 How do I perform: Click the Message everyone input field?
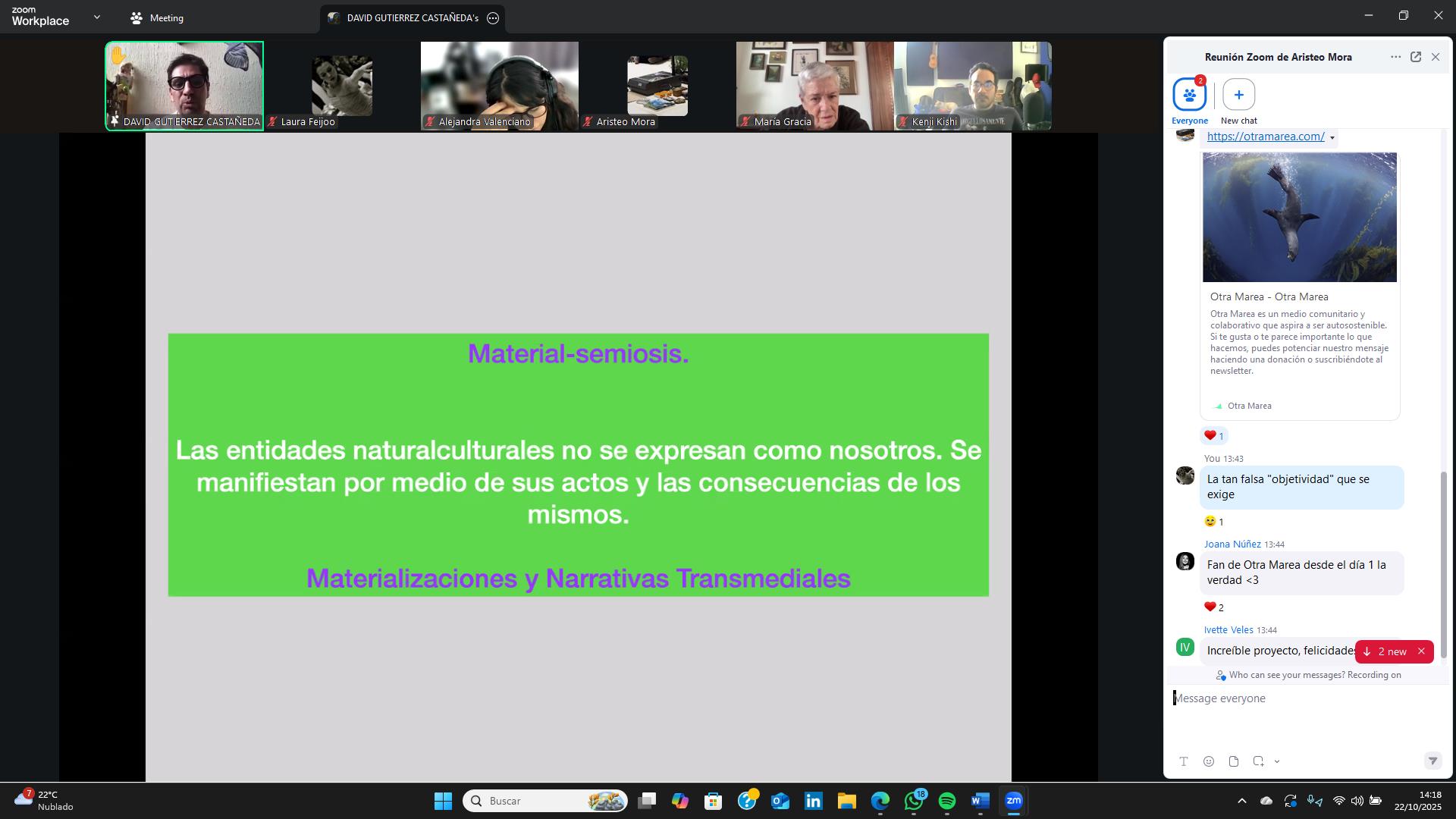1289,698
